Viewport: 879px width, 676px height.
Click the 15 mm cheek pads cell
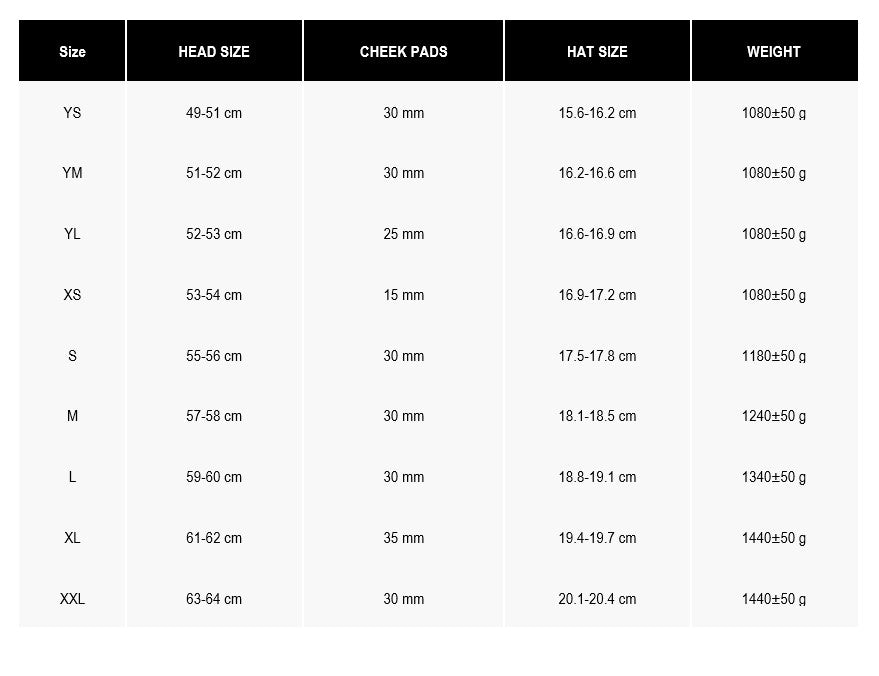pos(404,295)
